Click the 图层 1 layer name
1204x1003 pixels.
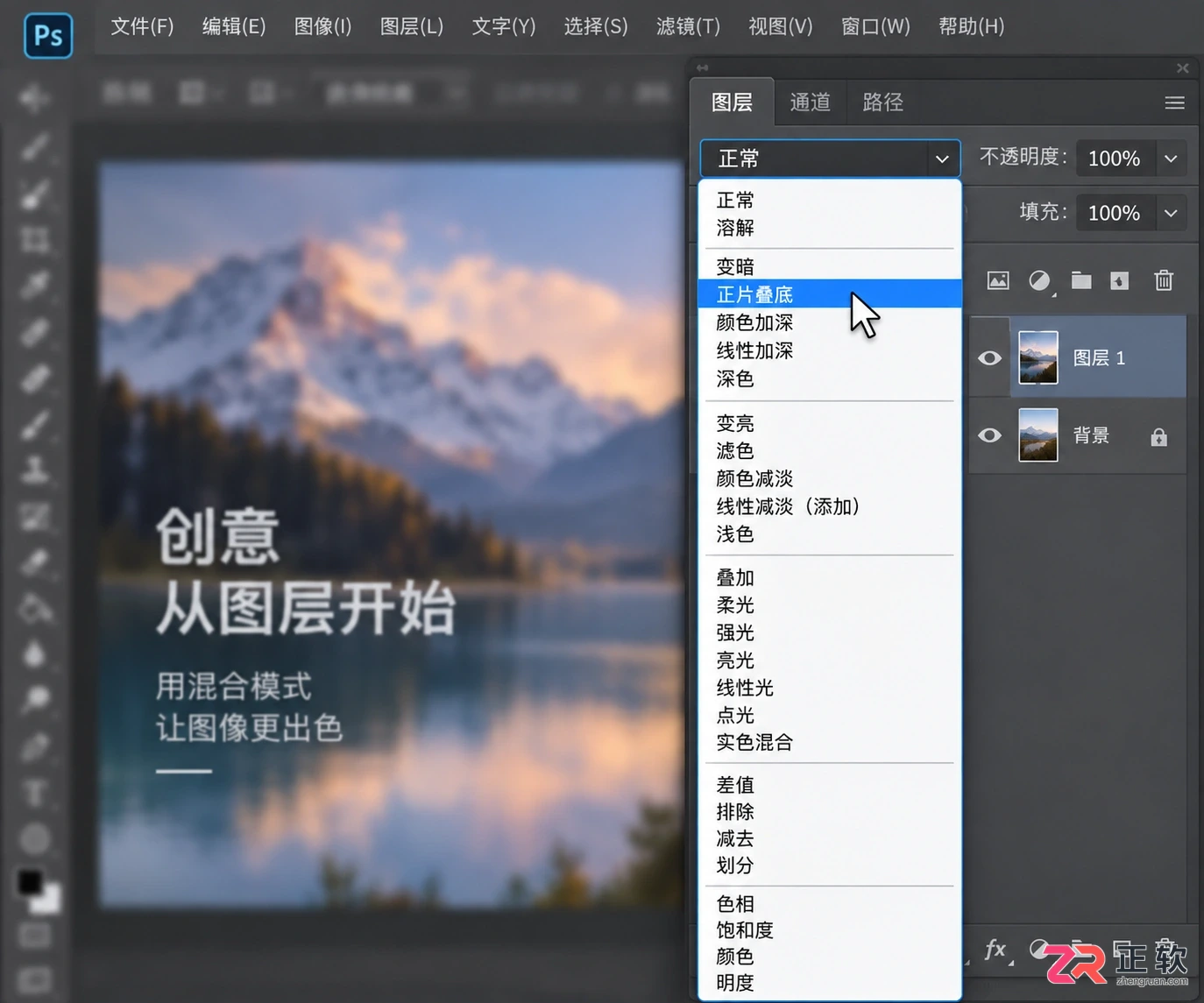click(1099, 357)
